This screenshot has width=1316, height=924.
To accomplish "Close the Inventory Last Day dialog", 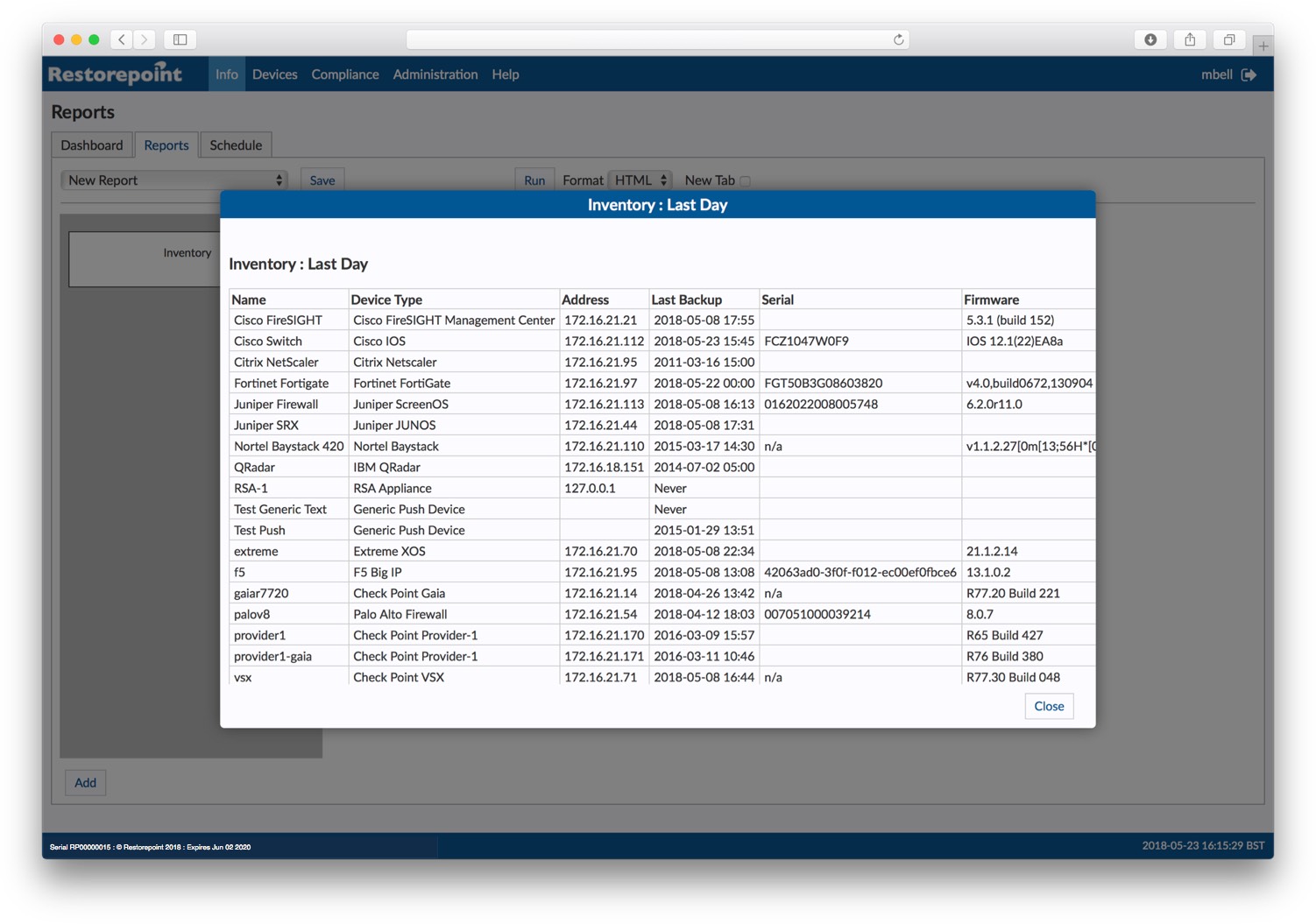I will (x=1049, y=706).
